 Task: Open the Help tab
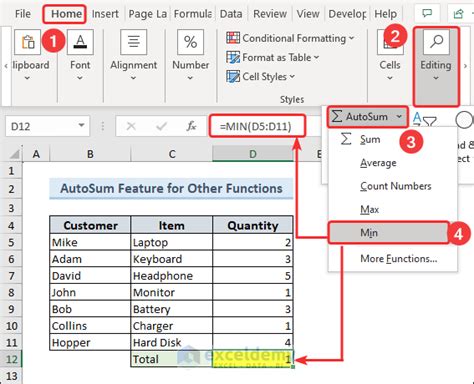(385, 14)
